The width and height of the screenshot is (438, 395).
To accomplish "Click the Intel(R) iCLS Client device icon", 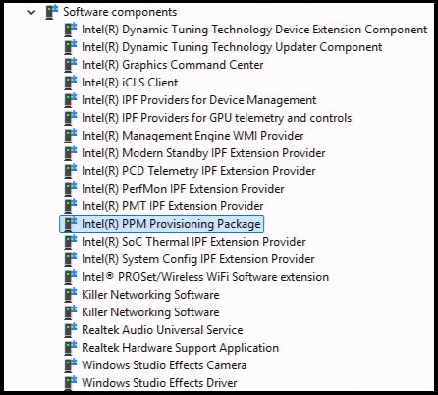I will point(71,82).
